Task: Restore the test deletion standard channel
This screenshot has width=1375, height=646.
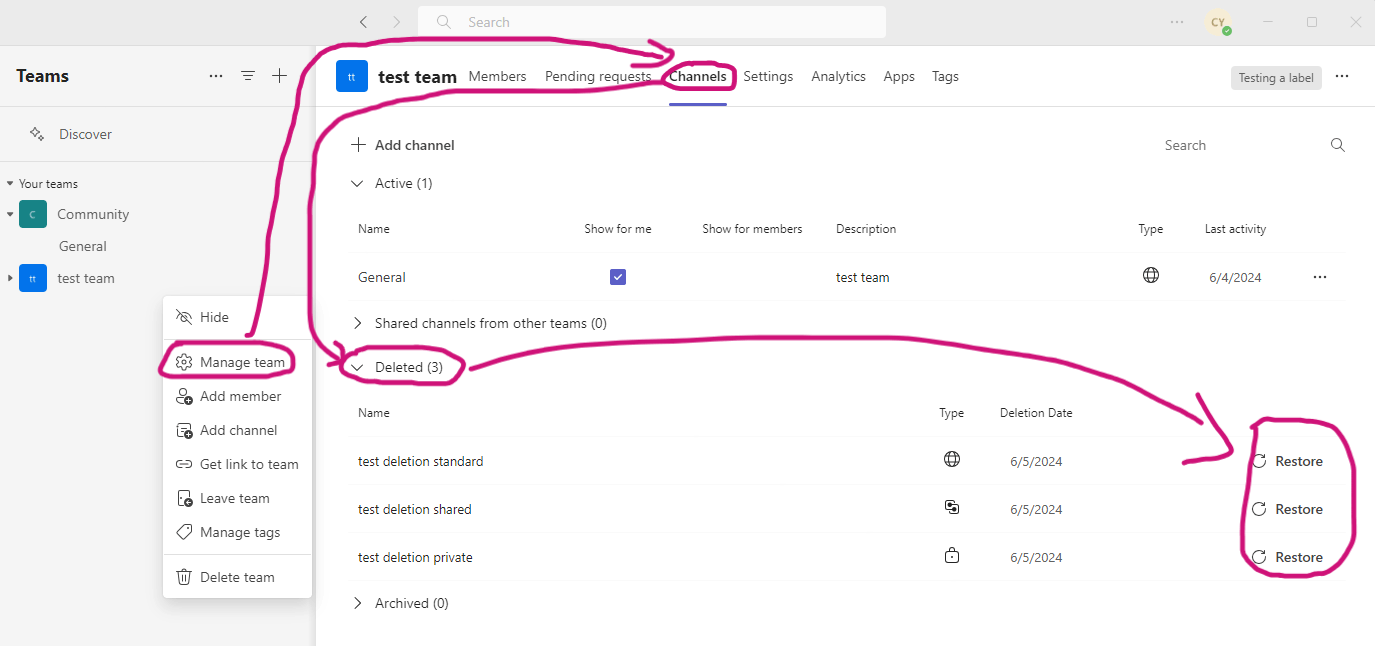Action: click(1288, 461)
